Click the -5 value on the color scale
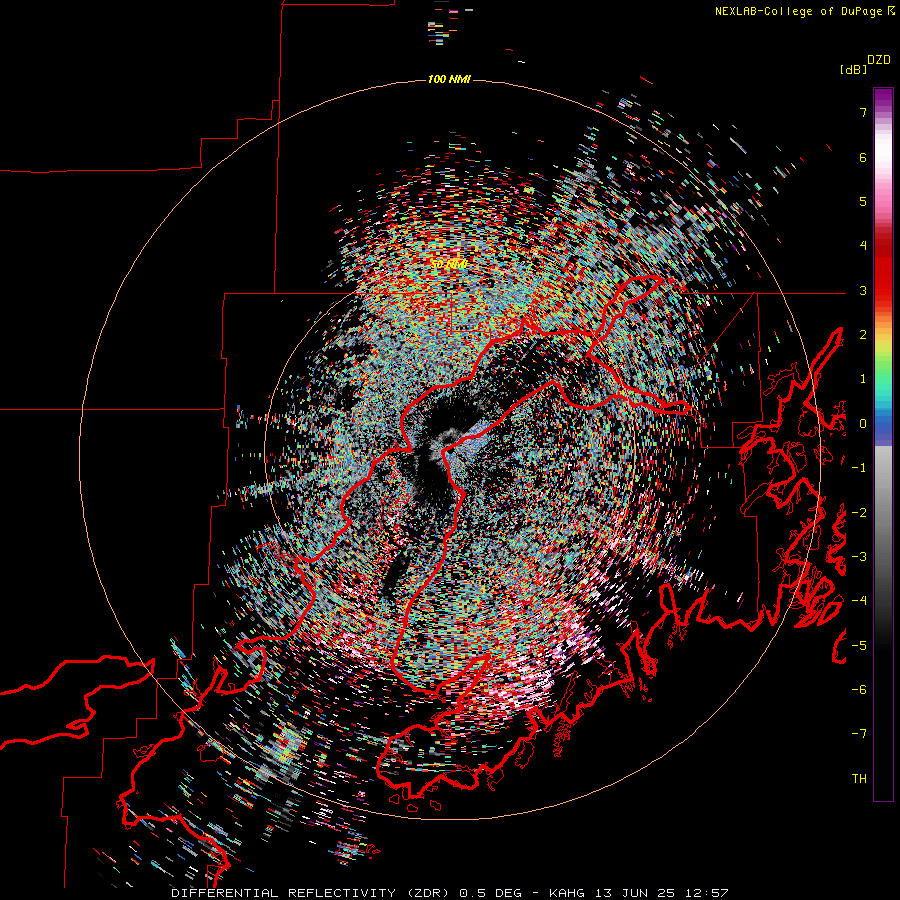 point(859,646)
